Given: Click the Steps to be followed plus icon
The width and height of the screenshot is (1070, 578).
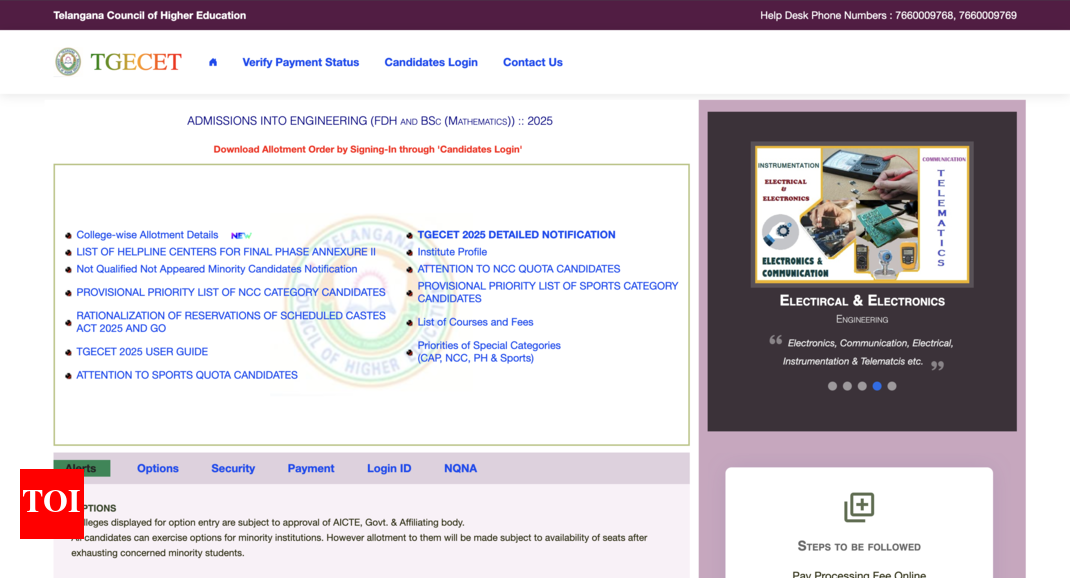Looking at the screenshot, I should [x=858, y=508].
